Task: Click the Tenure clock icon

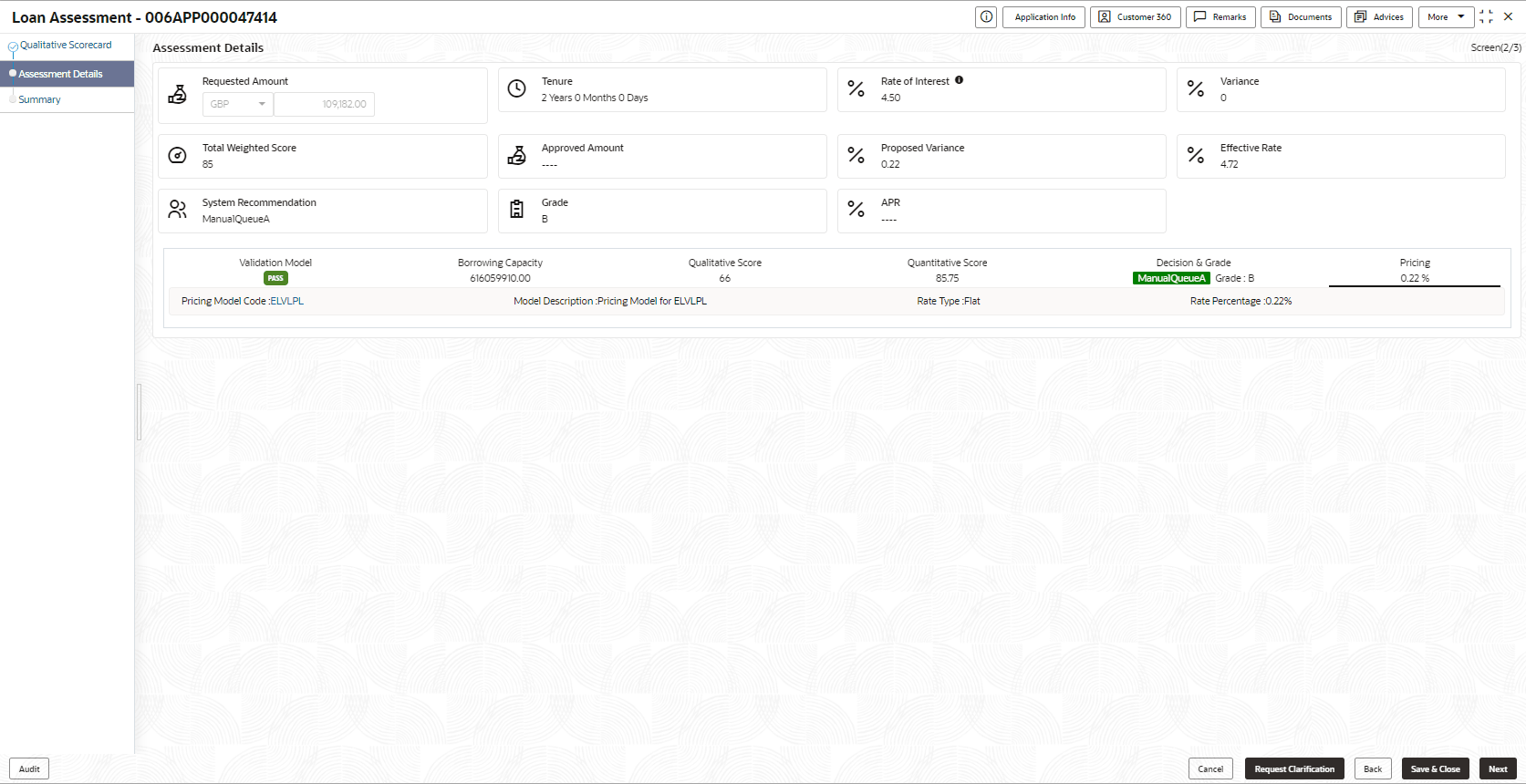Action: [517, 88]
